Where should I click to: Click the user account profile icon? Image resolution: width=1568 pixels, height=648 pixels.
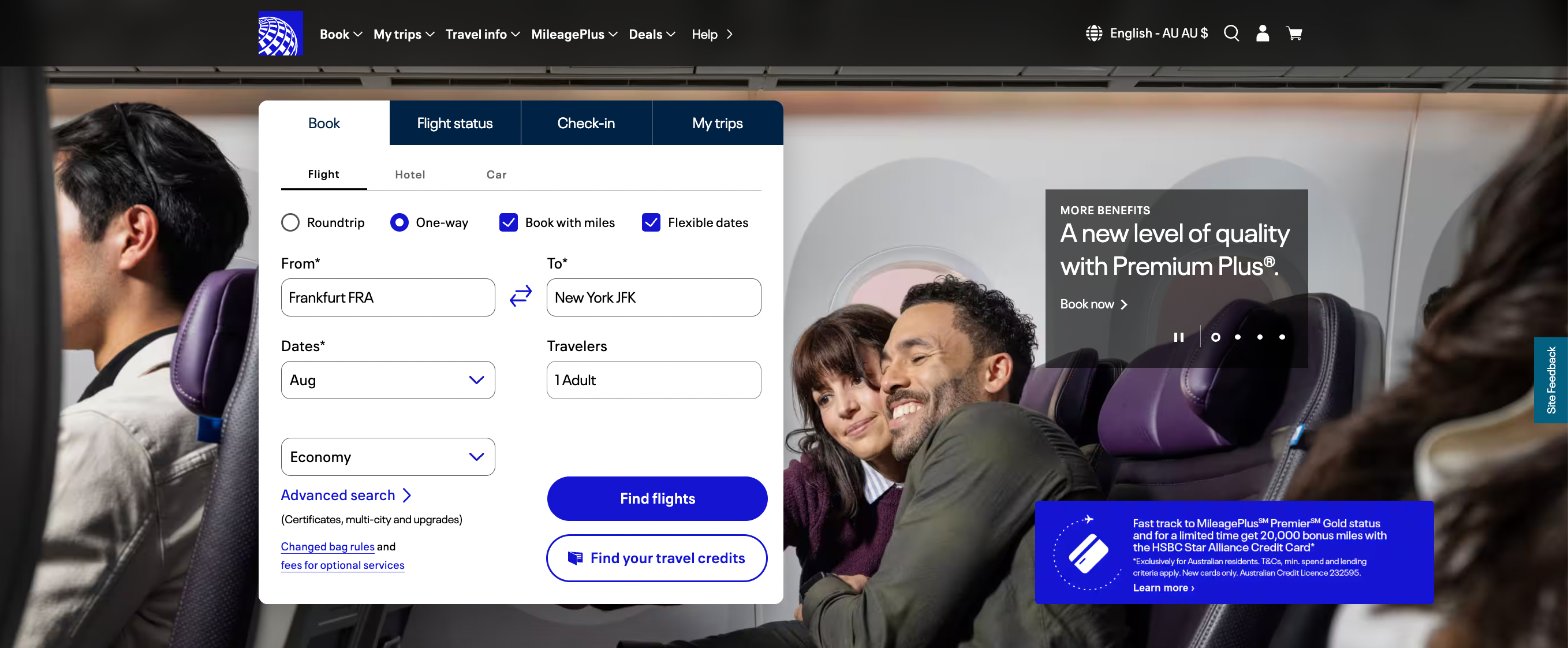click(1263, 33)
